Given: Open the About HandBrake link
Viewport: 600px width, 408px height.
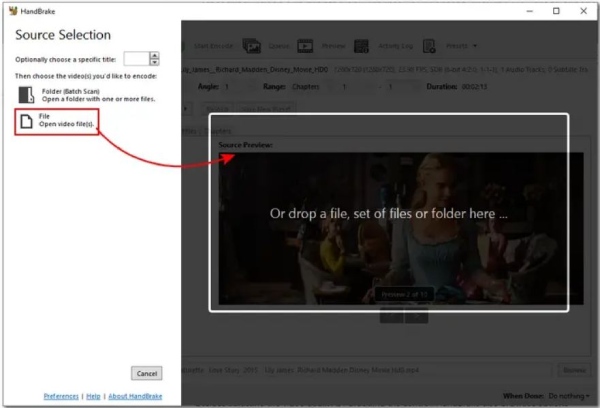Looking at the screenshot, I should (x=133, y=396).
